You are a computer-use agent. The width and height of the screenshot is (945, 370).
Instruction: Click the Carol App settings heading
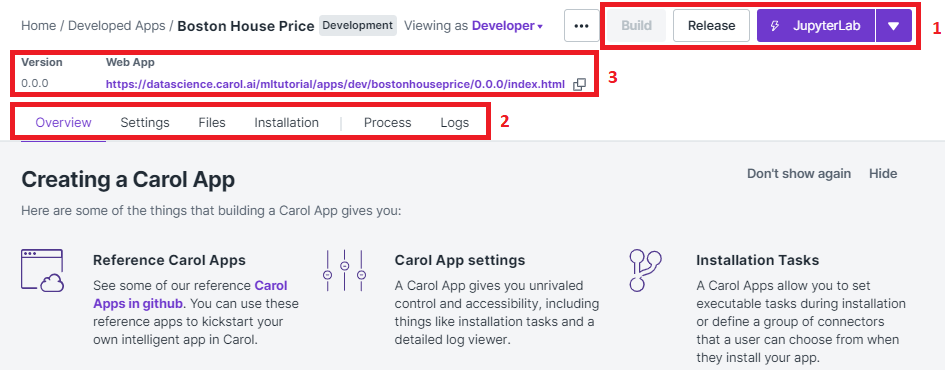click(x=460, y=260)
